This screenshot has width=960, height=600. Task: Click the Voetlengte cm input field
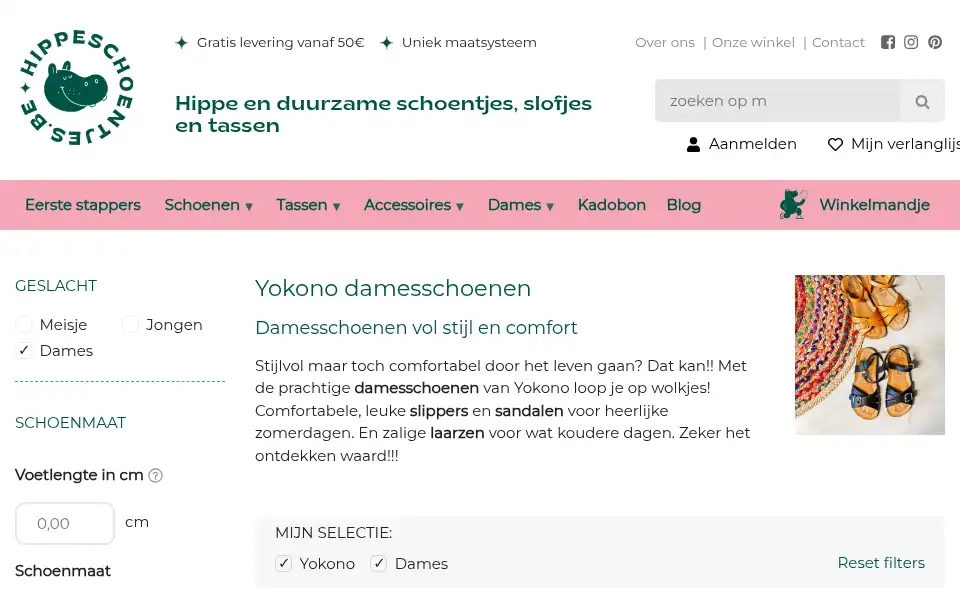(65, 523)
